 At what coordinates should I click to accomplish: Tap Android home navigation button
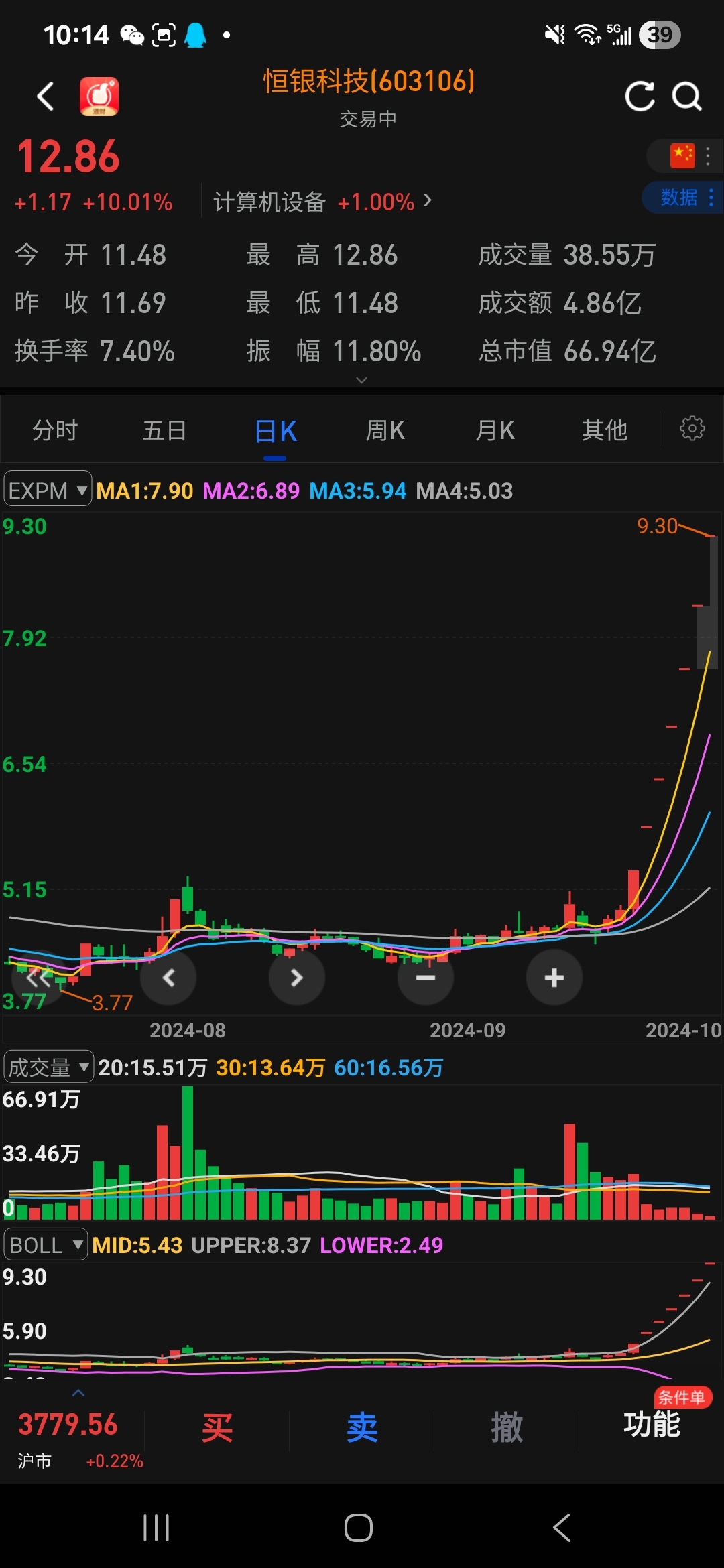click(x=359, y=1528)
